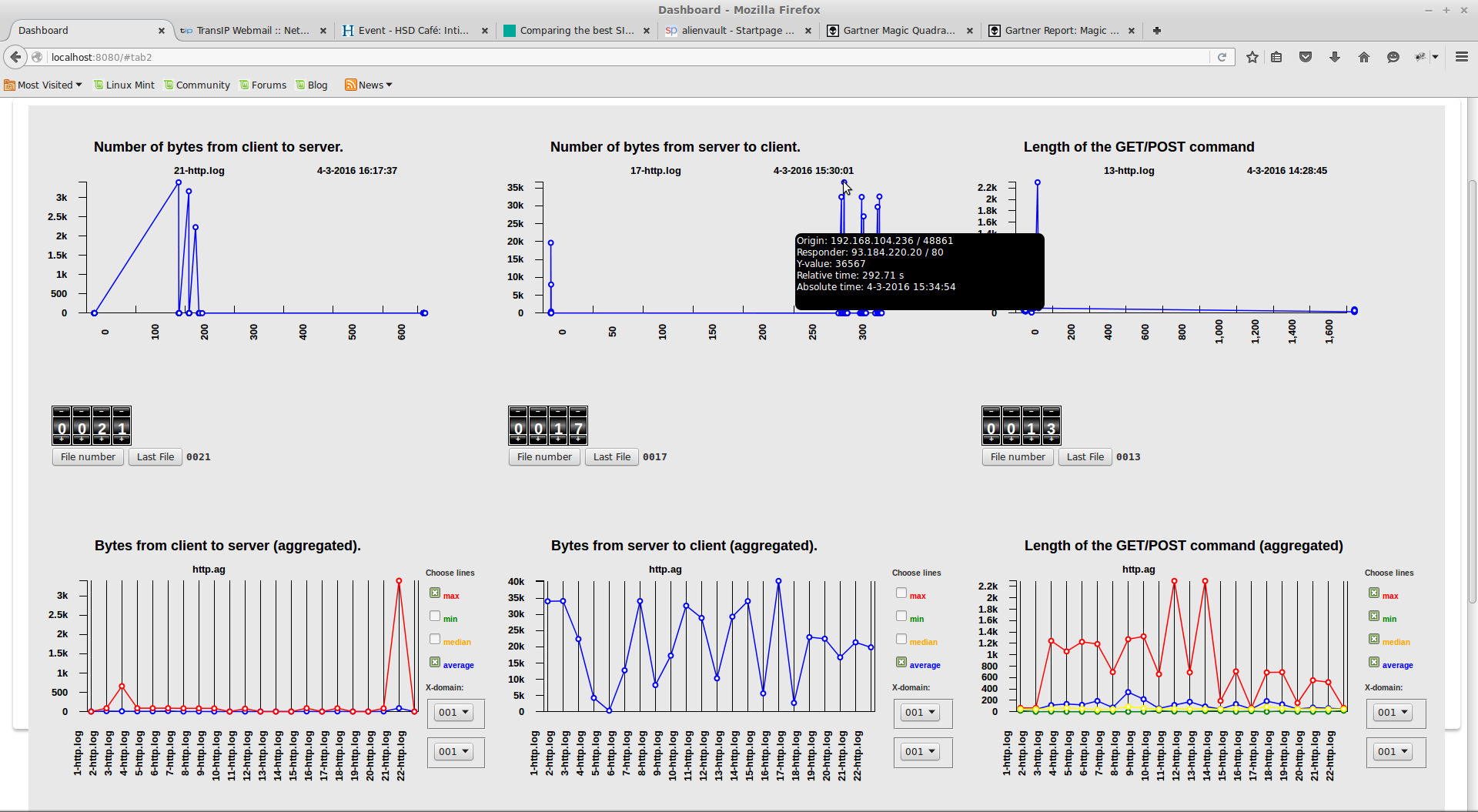Open upper 001 X-domain dropdown for server to client chart
The image size is (1478, 812).
point(920,713)
